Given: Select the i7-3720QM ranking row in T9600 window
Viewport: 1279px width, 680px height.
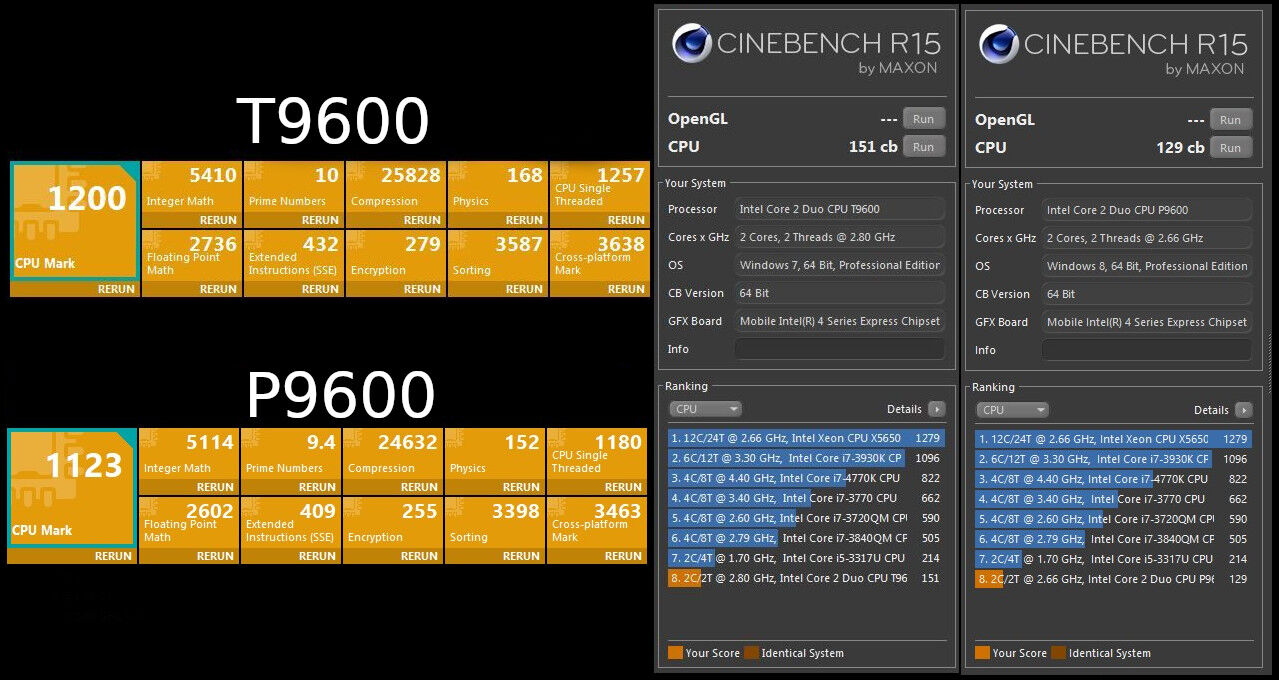Looking at the screenshot, I should (x=806, y=518).
